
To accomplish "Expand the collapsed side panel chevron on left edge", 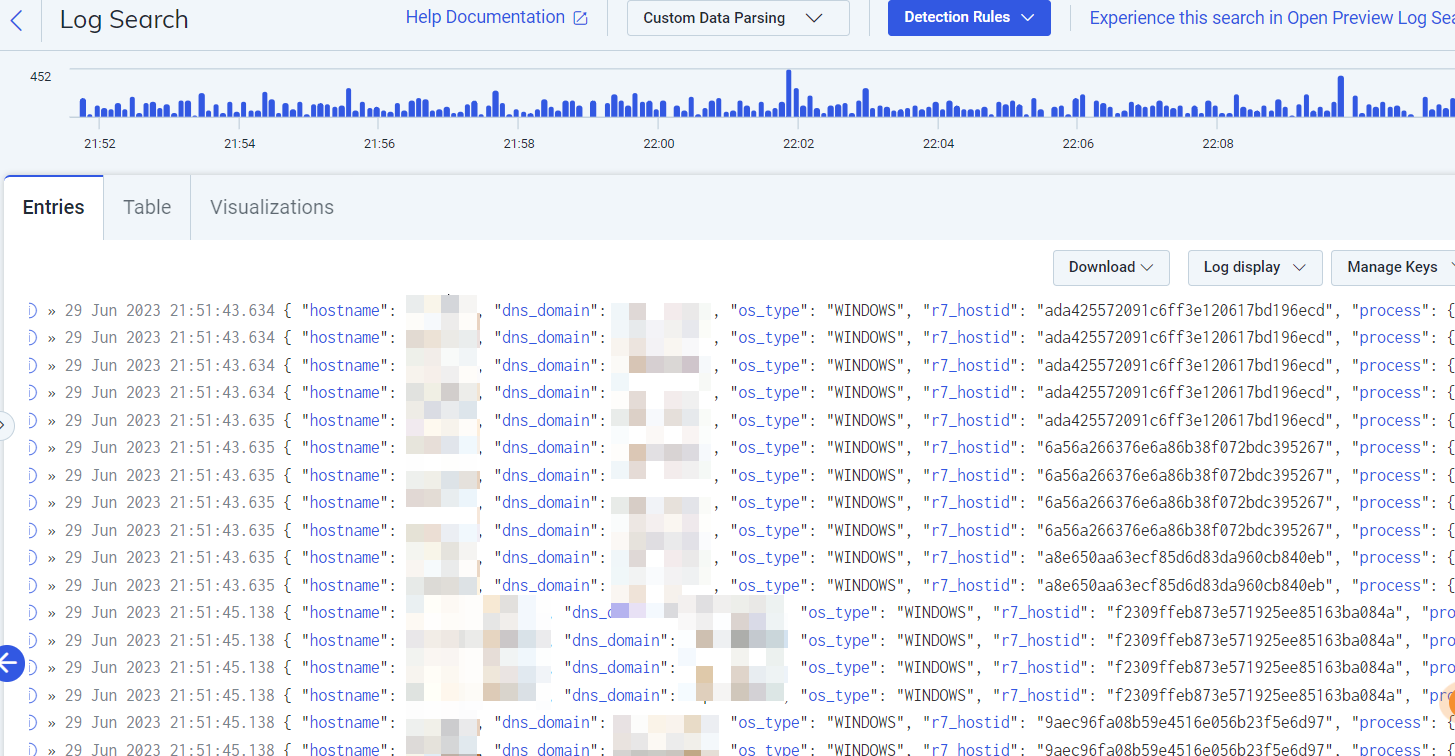I will pos(4,426).
